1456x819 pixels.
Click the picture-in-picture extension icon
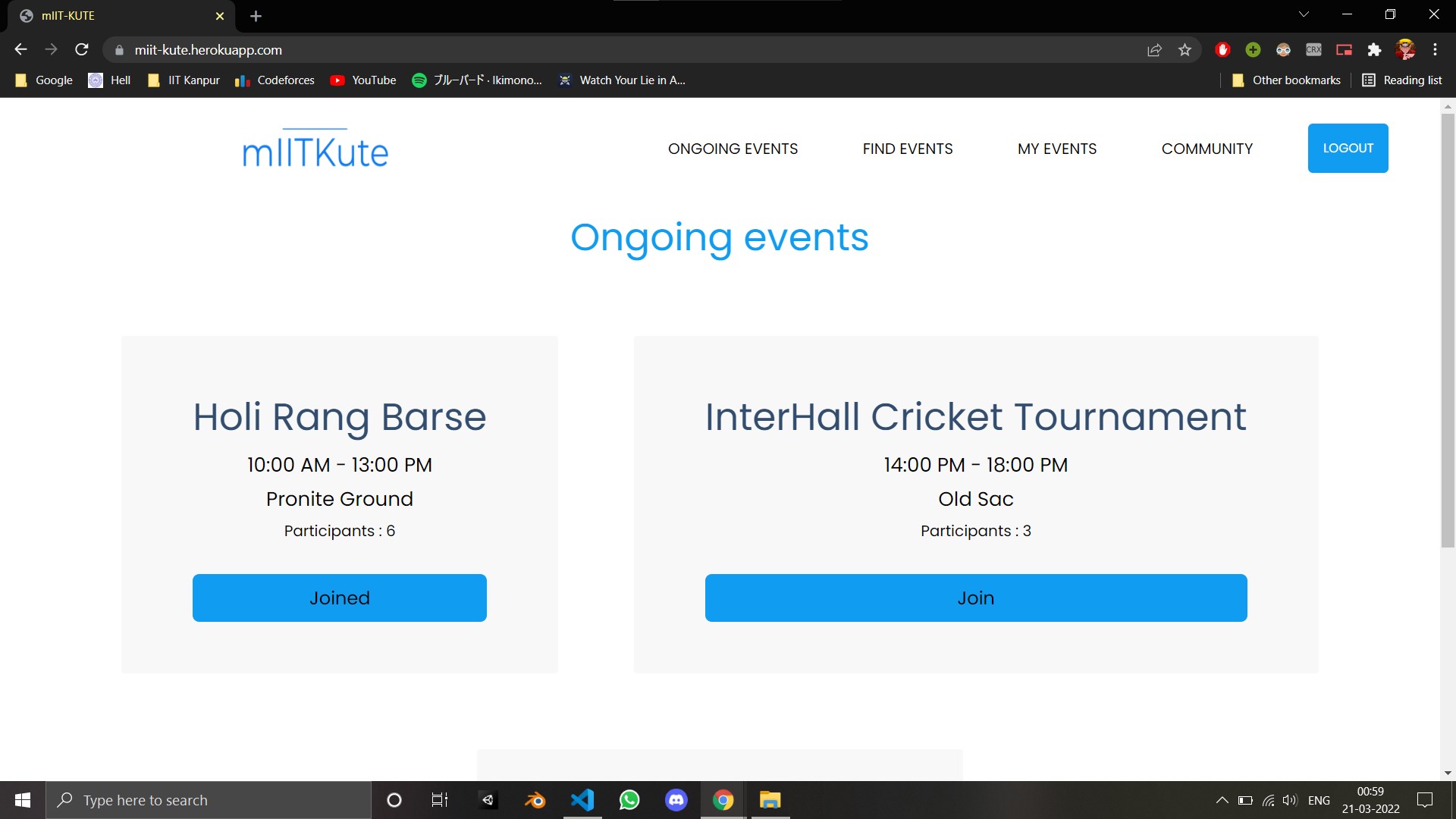tap(1344, 50)
